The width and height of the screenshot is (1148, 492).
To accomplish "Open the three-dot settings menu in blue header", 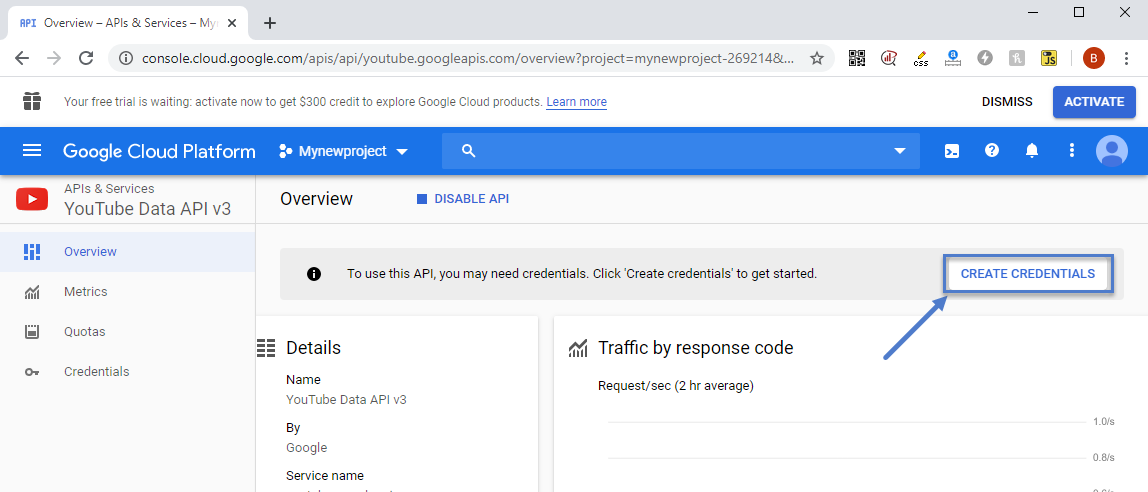I will pyautogui.click(x=1072, y=150).
